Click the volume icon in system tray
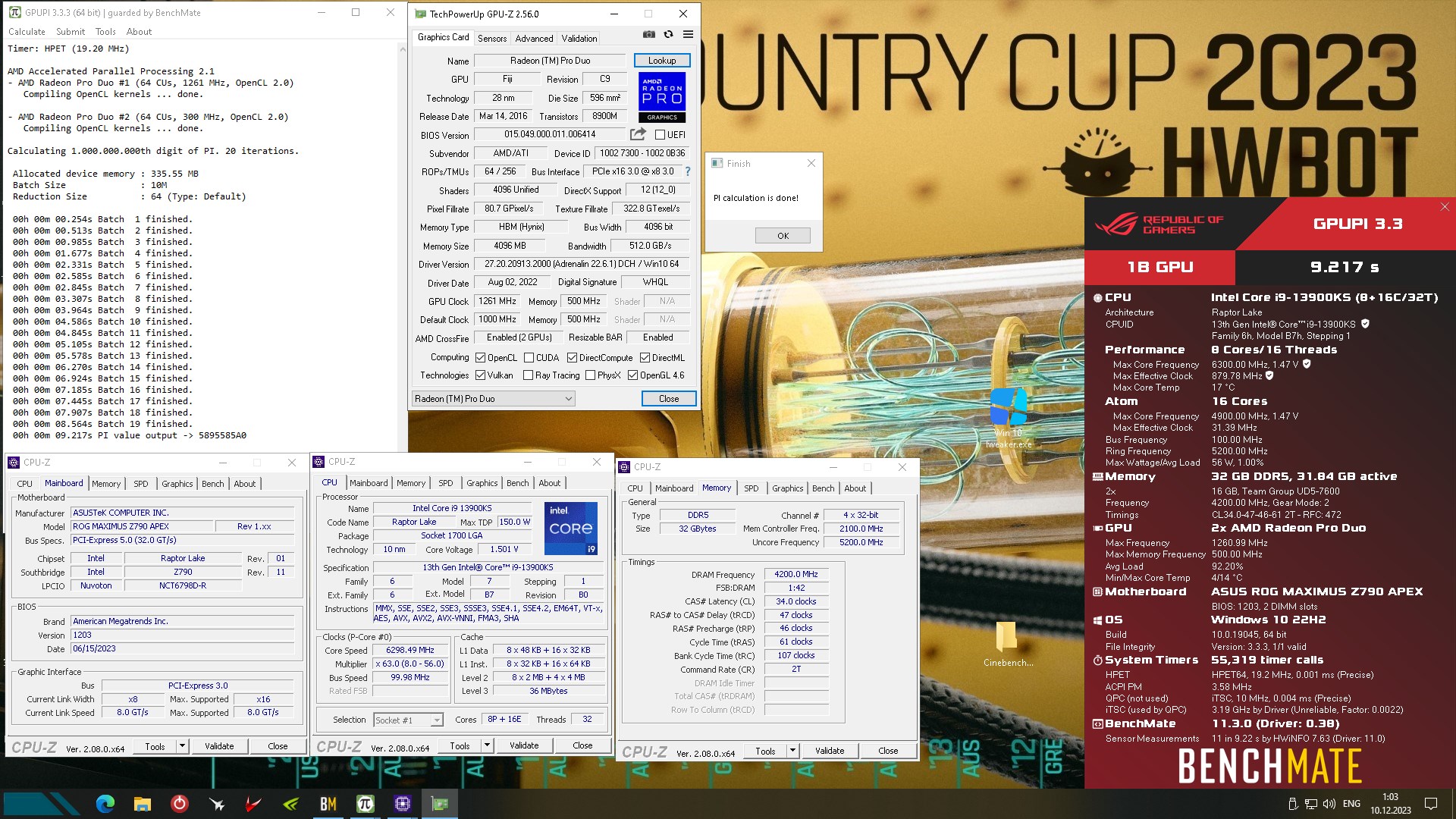Image resolution: width=1456 pixels, height=819 pixels. pos(1329,804)
